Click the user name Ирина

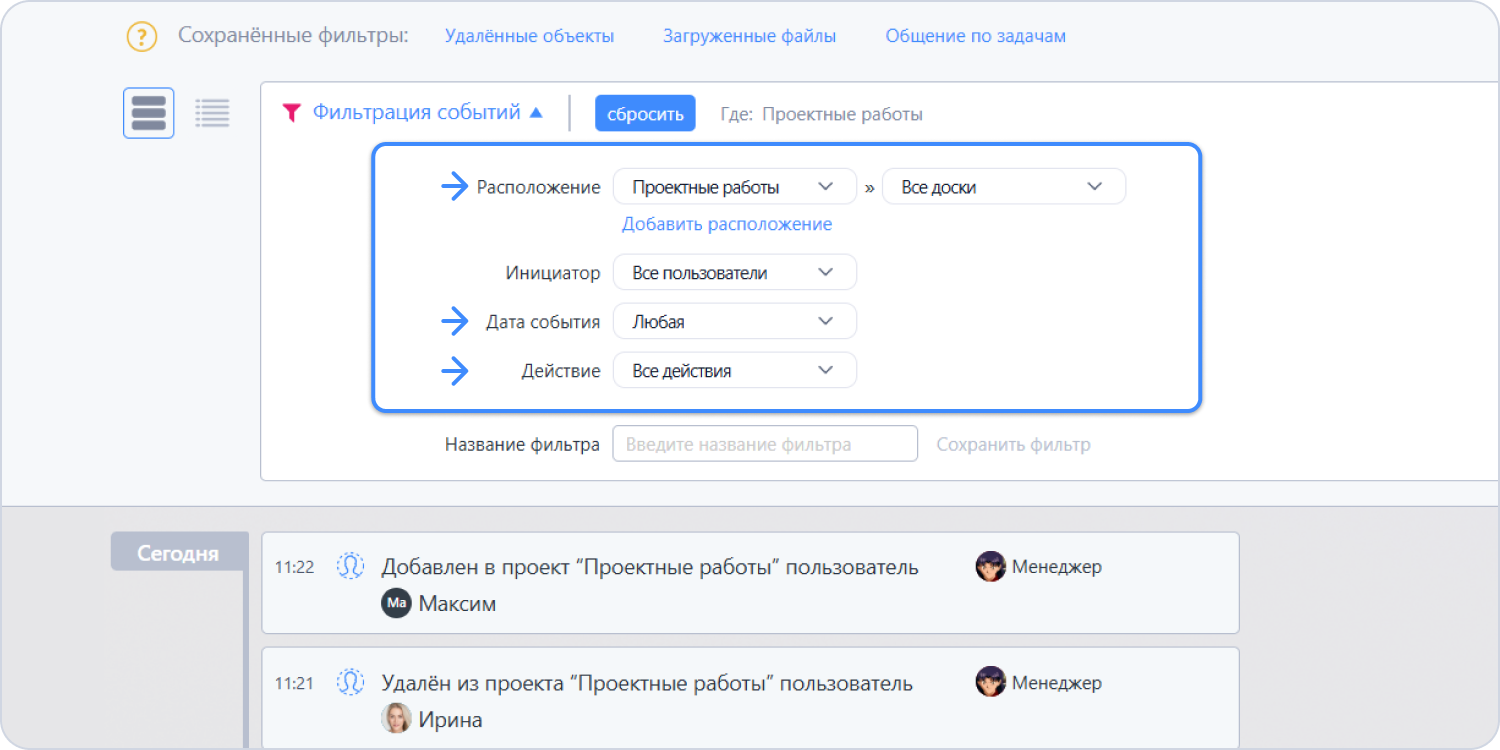pos(450,720)
